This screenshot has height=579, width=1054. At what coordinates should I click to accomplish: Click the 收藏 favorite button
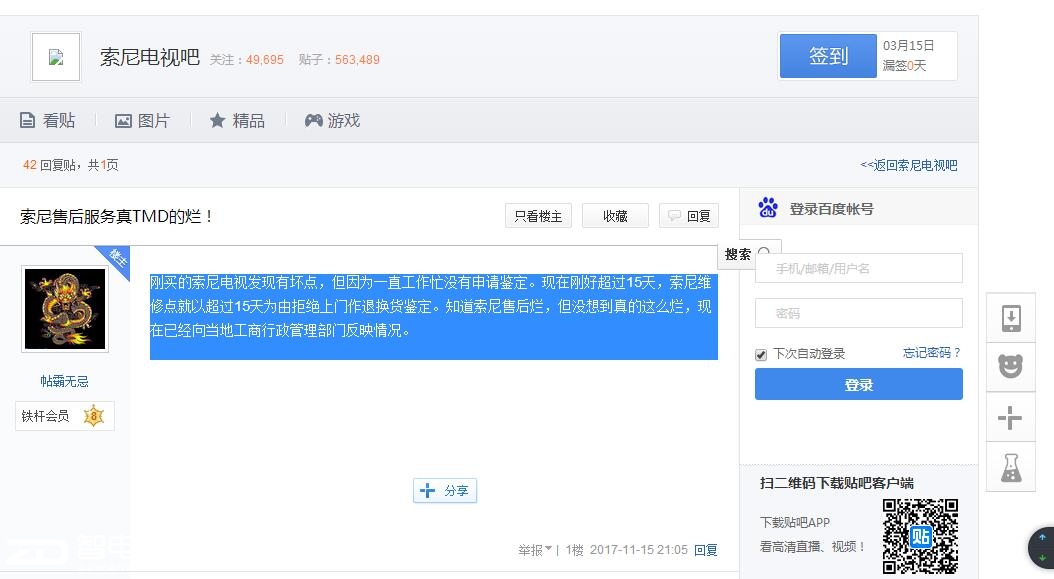pos(615,216)
